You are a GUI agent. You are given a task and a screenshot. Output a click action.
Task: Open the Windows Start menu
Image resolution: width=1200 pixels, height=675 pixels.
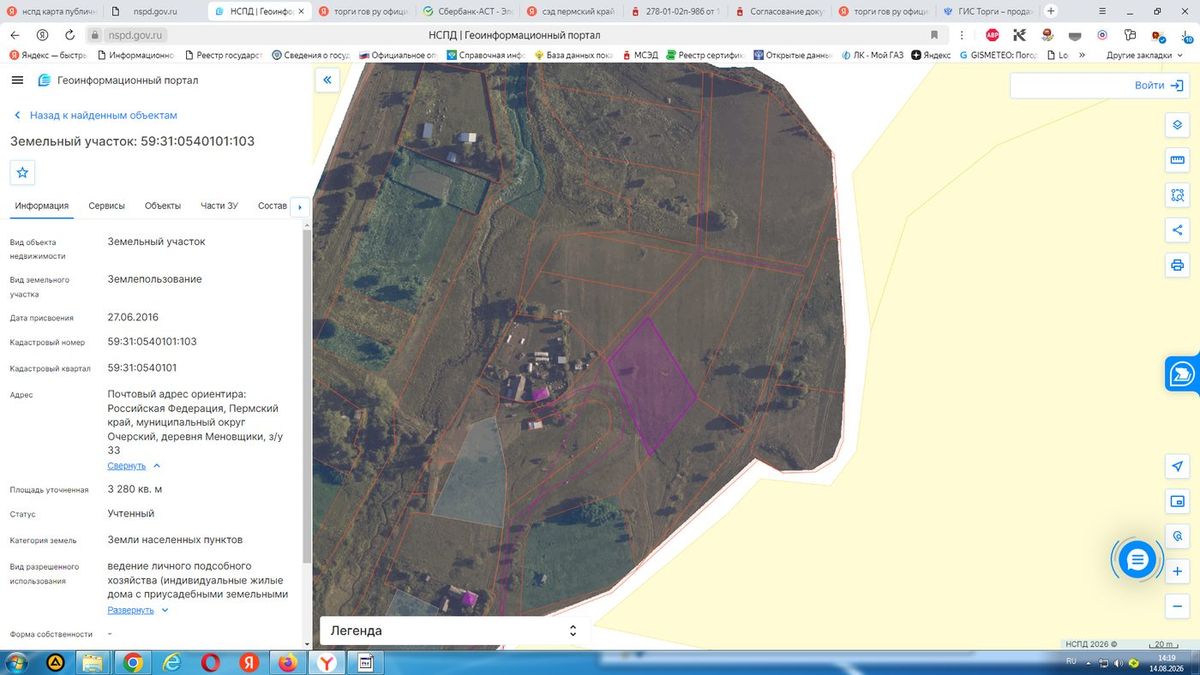(18, 662)
